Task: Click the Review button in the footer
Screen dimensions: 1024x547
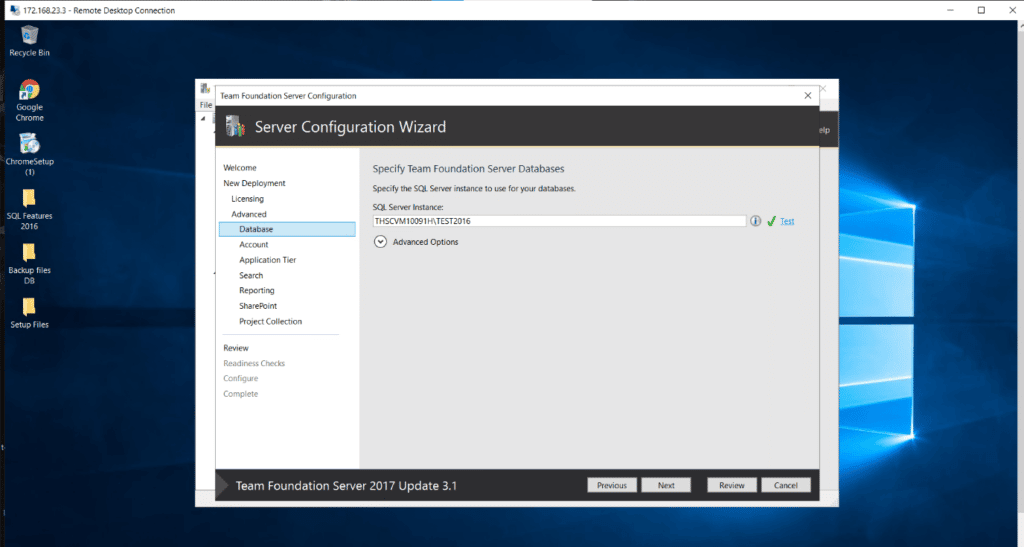Action: point(731,485)
